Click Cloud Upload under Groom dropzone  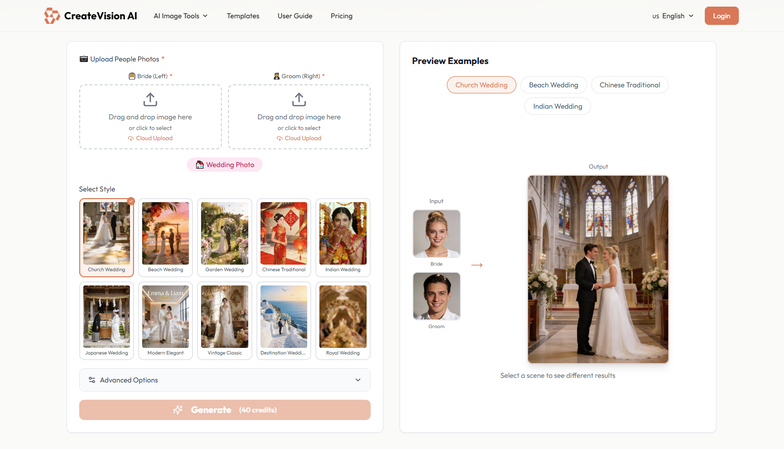[x=299, y=138]
